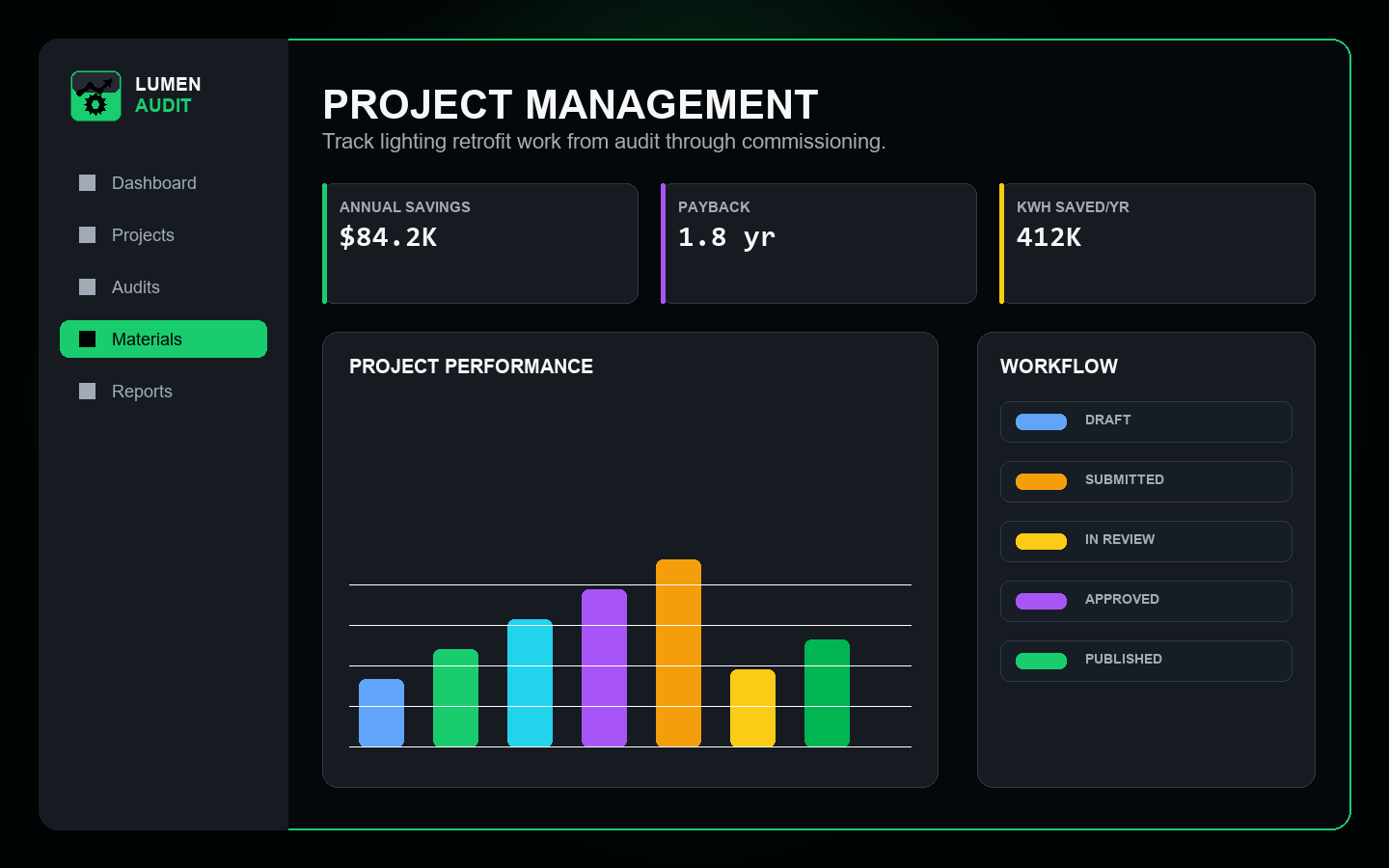The height and width of the screenshot is (868, 1389).
Task: Click the PROJECT MANAGEMENT page heading
Action: click(570, 104)
